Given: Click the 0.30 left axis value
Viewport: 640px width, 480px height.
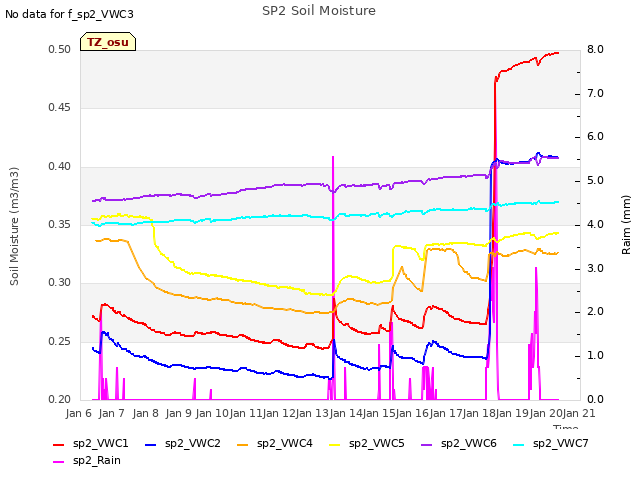Looking at the screenshot, I should coord(60,282).
